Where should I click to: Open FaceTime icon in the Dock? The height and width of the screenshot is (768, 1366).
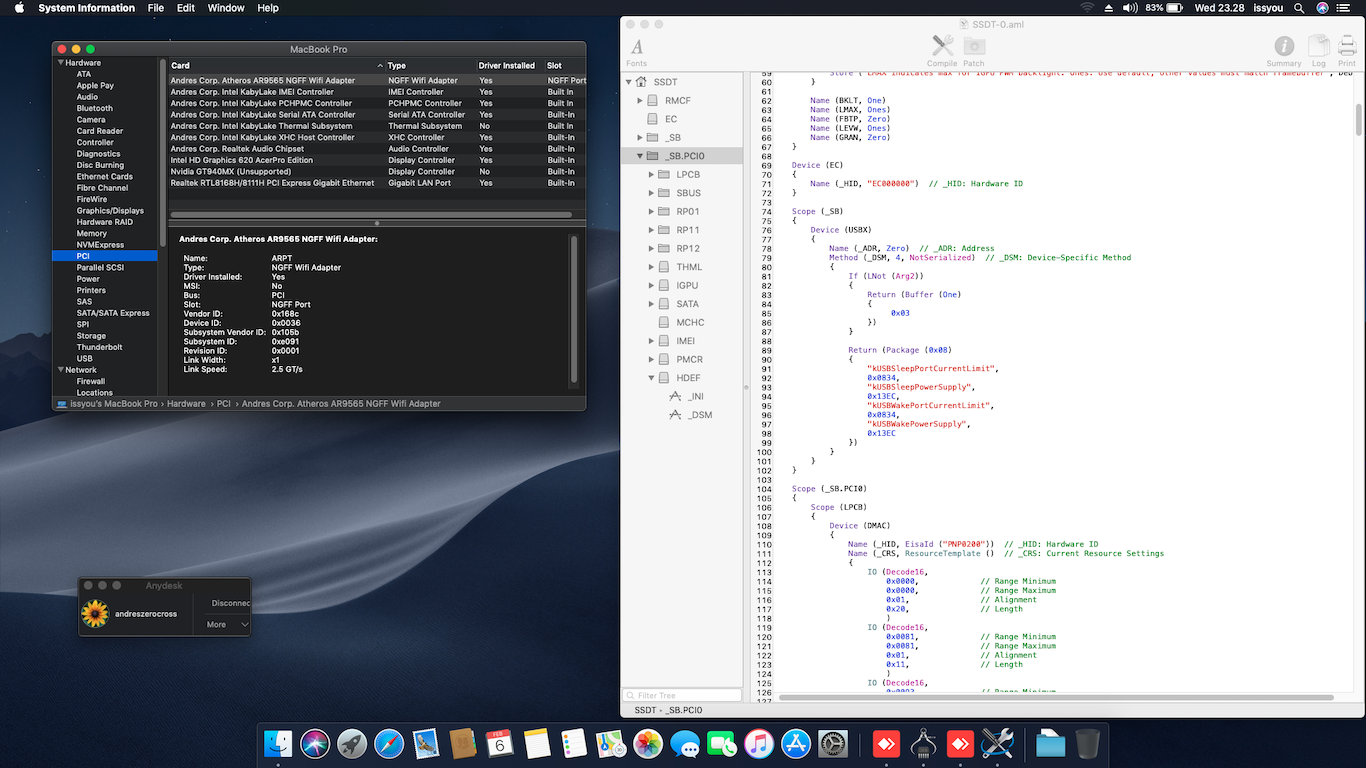pyautogui.click(x=722, y=743)
